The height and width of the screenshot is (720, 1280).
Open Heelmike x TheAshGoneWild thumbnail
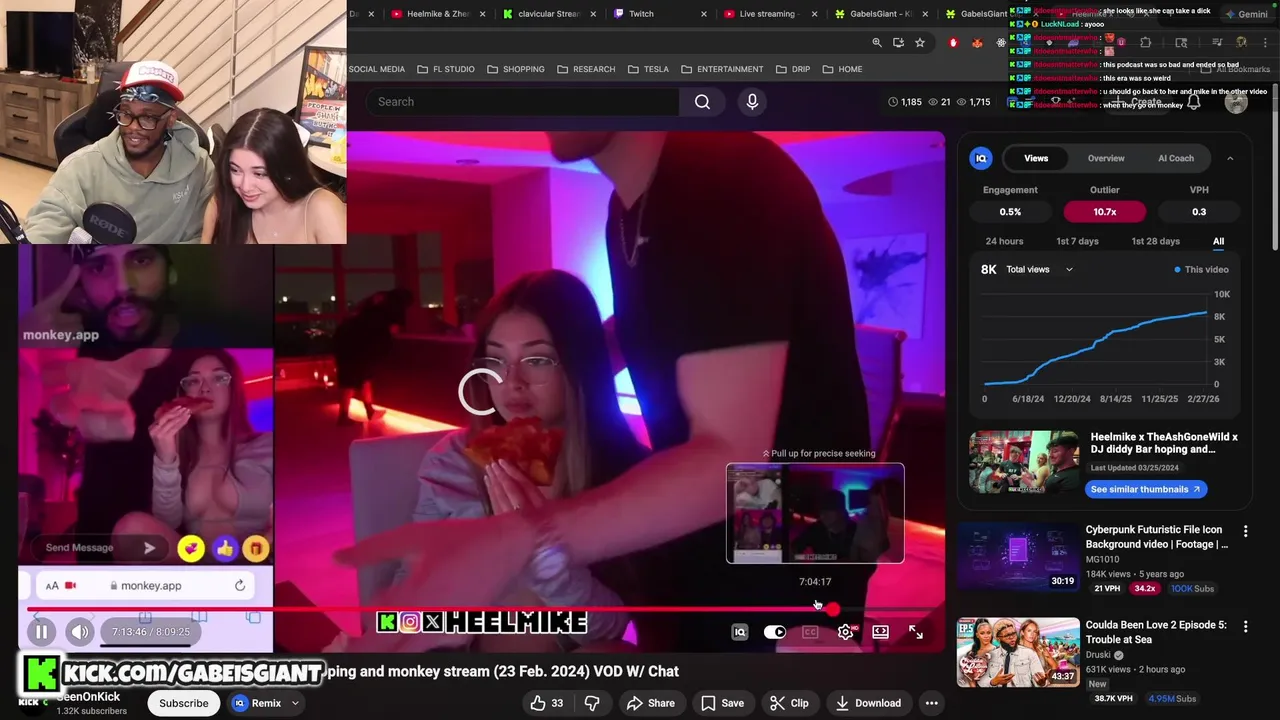(1024, 462)
